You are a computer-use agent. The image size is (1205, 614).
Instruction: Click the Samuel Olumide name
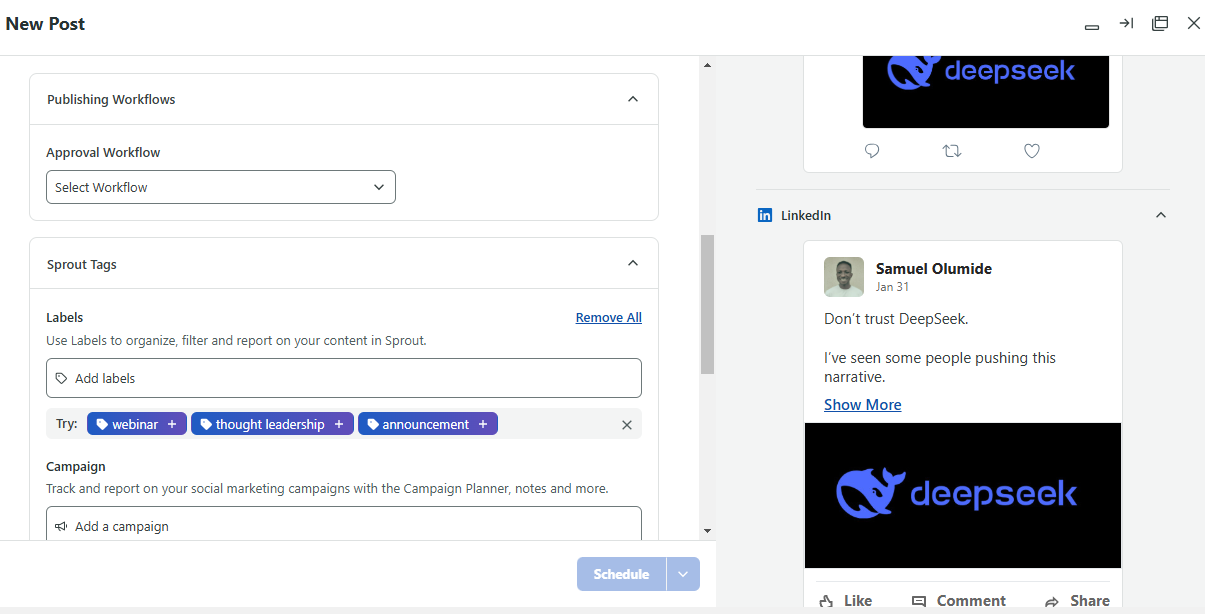click(934, 268)
